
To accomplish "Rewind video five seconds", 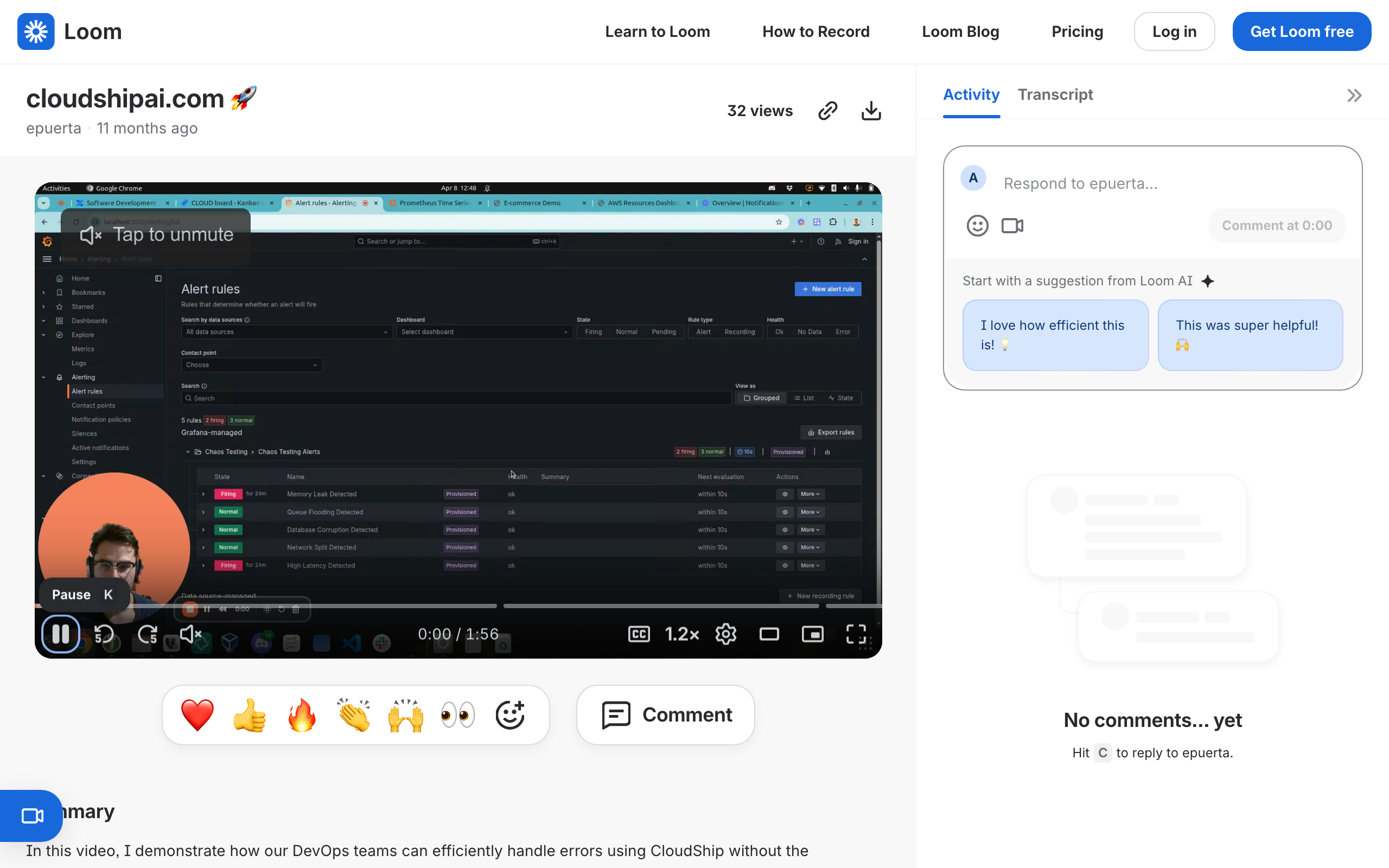I will [x=105, y=634].
